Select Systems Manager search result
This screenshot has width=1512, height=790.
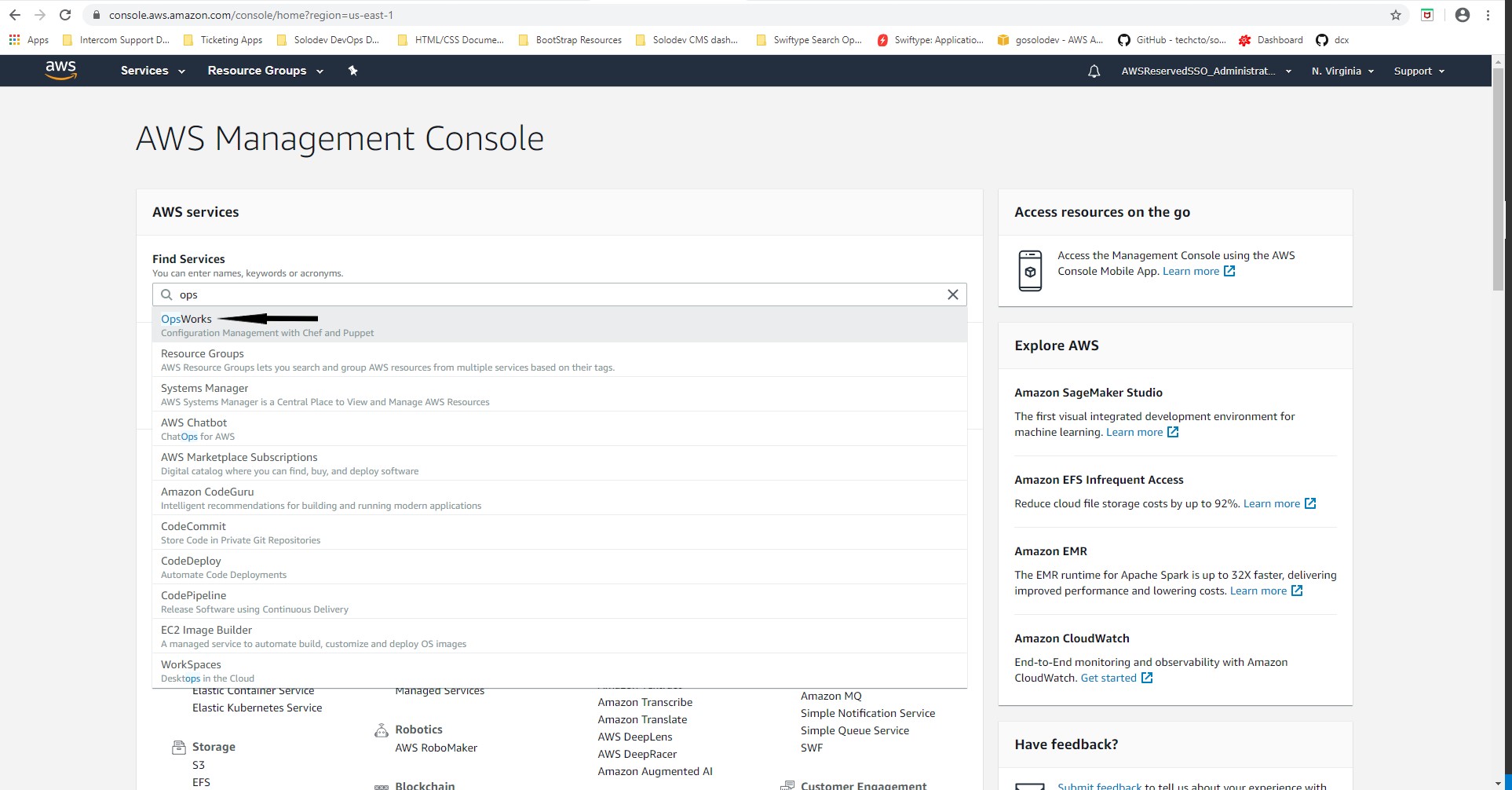point(560,394)
